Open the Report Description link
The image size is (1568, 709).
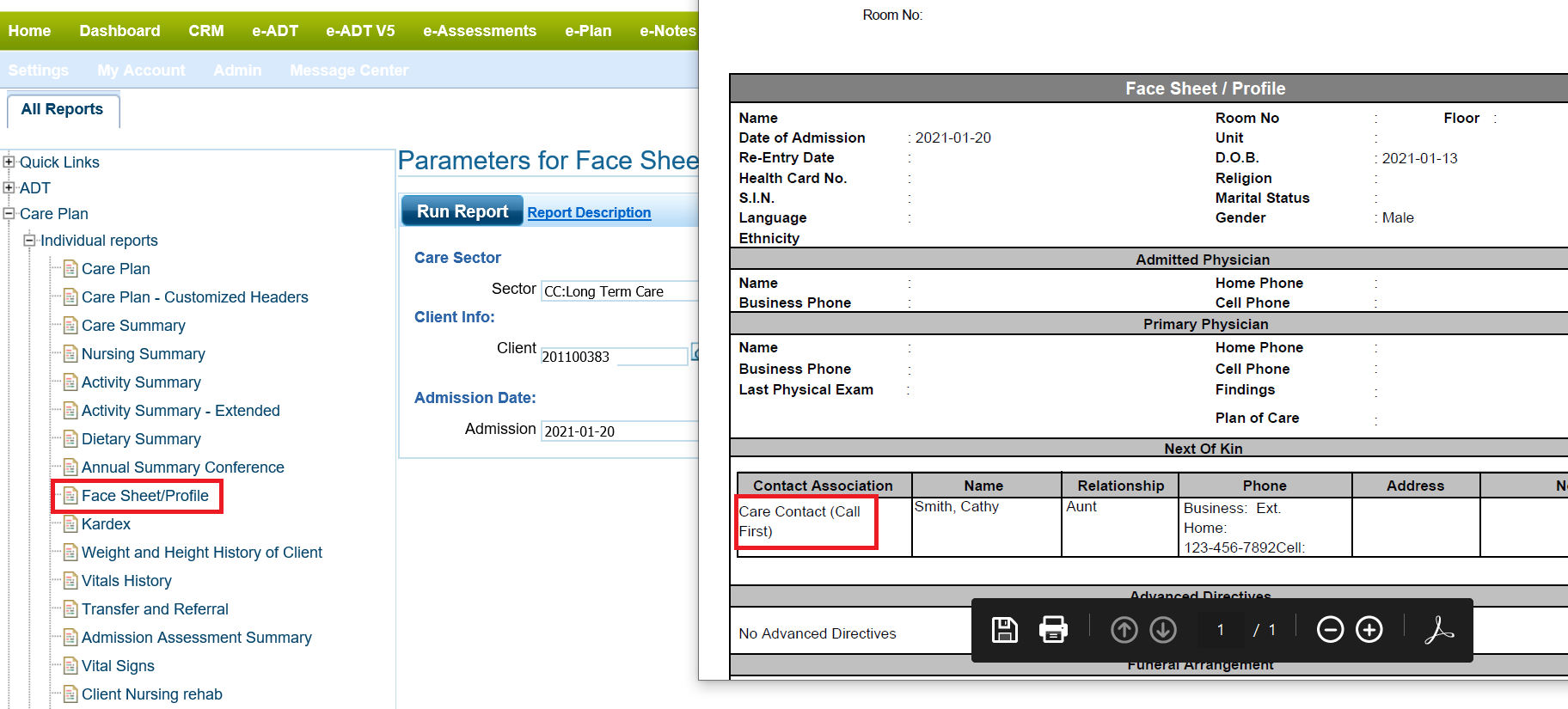[x=589, y=212]
